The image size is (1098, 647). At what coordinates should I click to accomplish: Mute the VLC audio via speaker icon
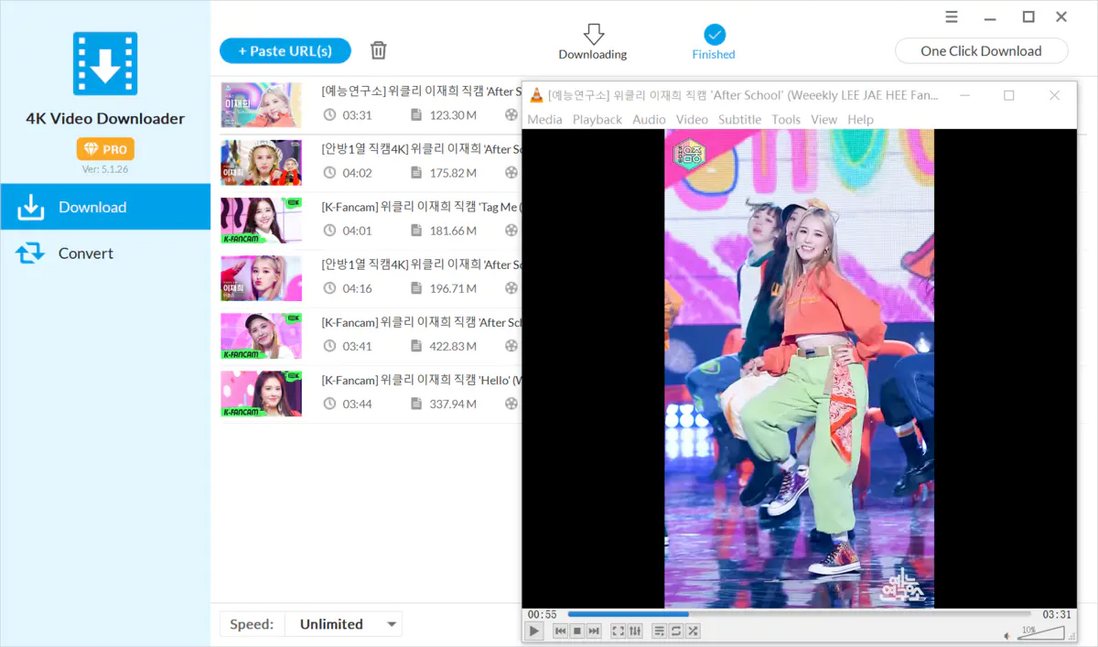click(1007, 636)
